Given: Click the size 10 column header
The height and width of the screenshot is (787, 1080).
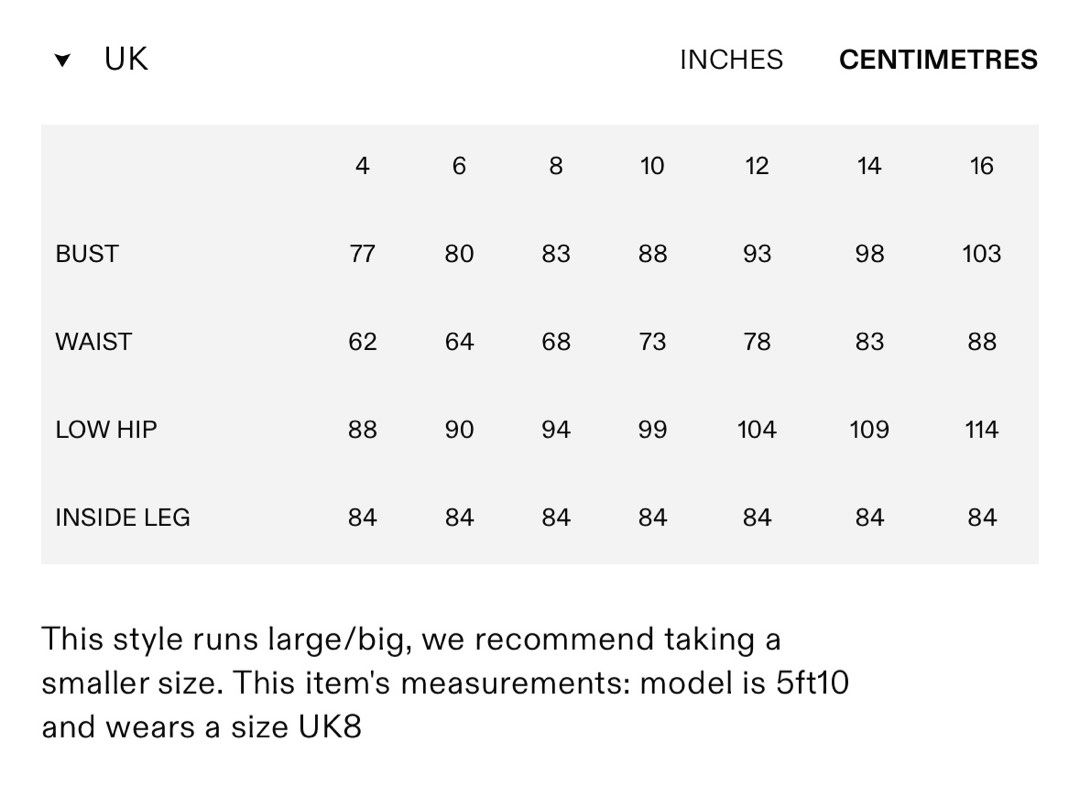Looking at the screenshot, I should 652,166.
